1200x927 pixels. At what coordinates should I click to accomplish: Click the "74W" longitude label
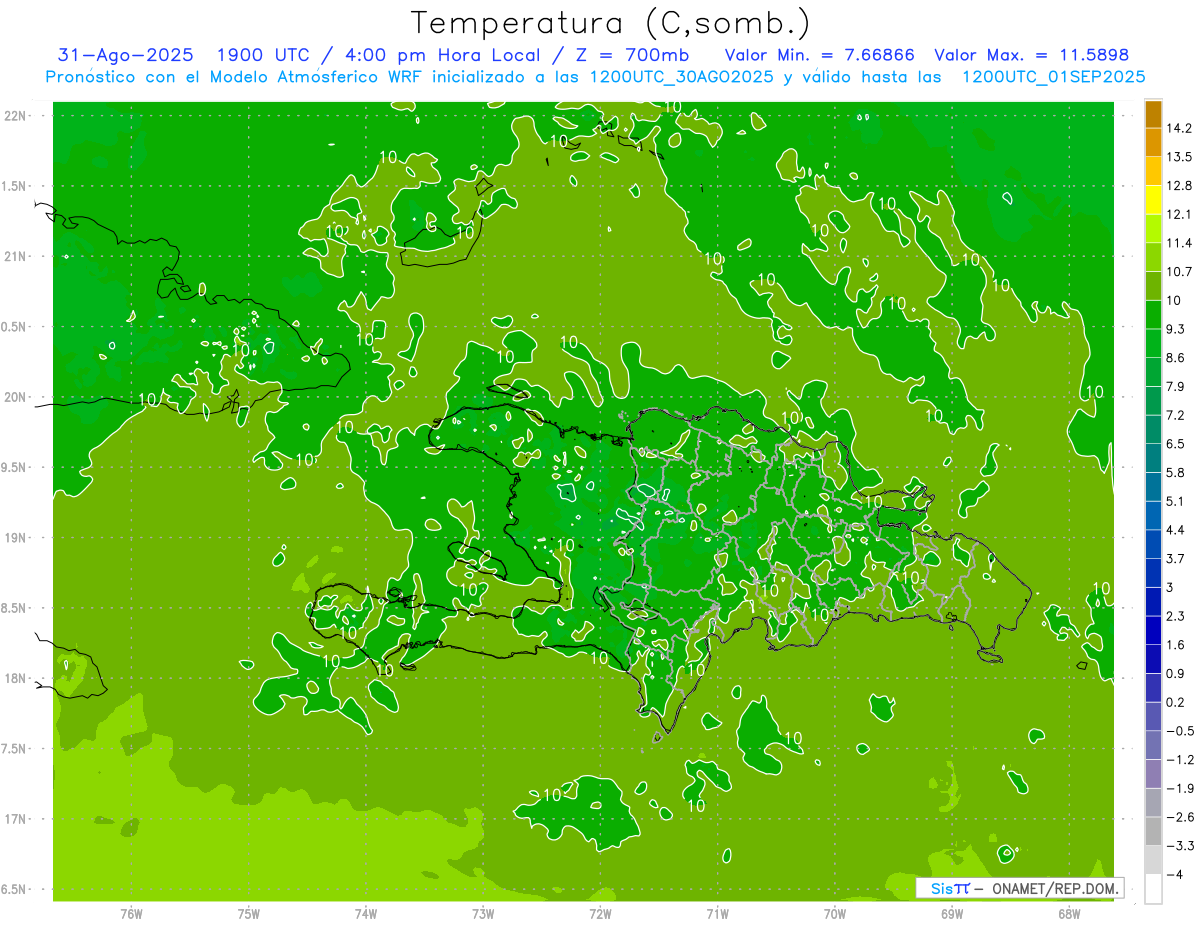366,914
